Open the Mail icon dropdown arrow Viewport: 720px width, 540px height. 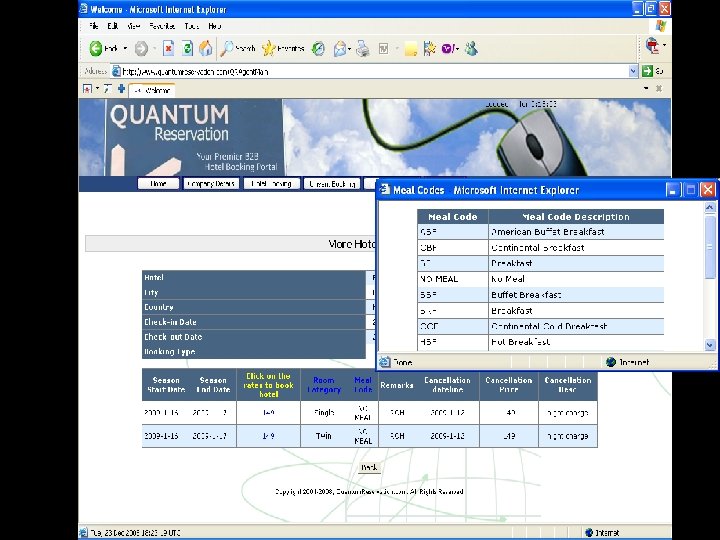coord(349,49)
